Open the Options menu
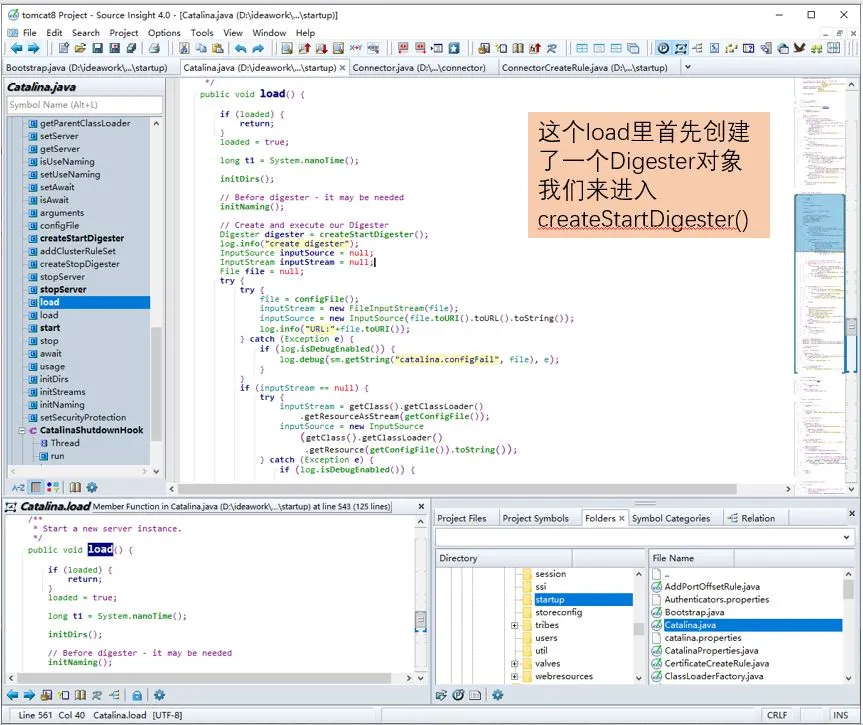This screenshot has width=863, height=725. (x=164, y=33)
